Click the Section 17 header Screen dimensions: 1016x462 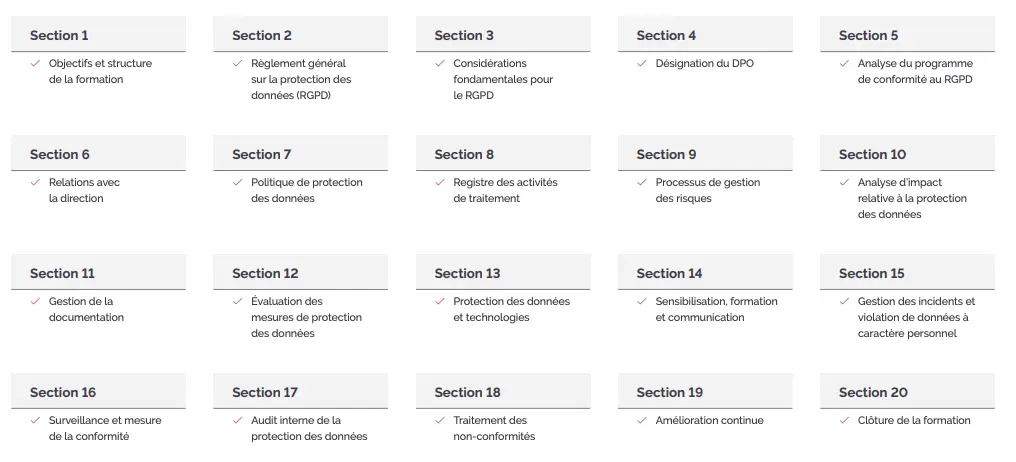point(301,391)
